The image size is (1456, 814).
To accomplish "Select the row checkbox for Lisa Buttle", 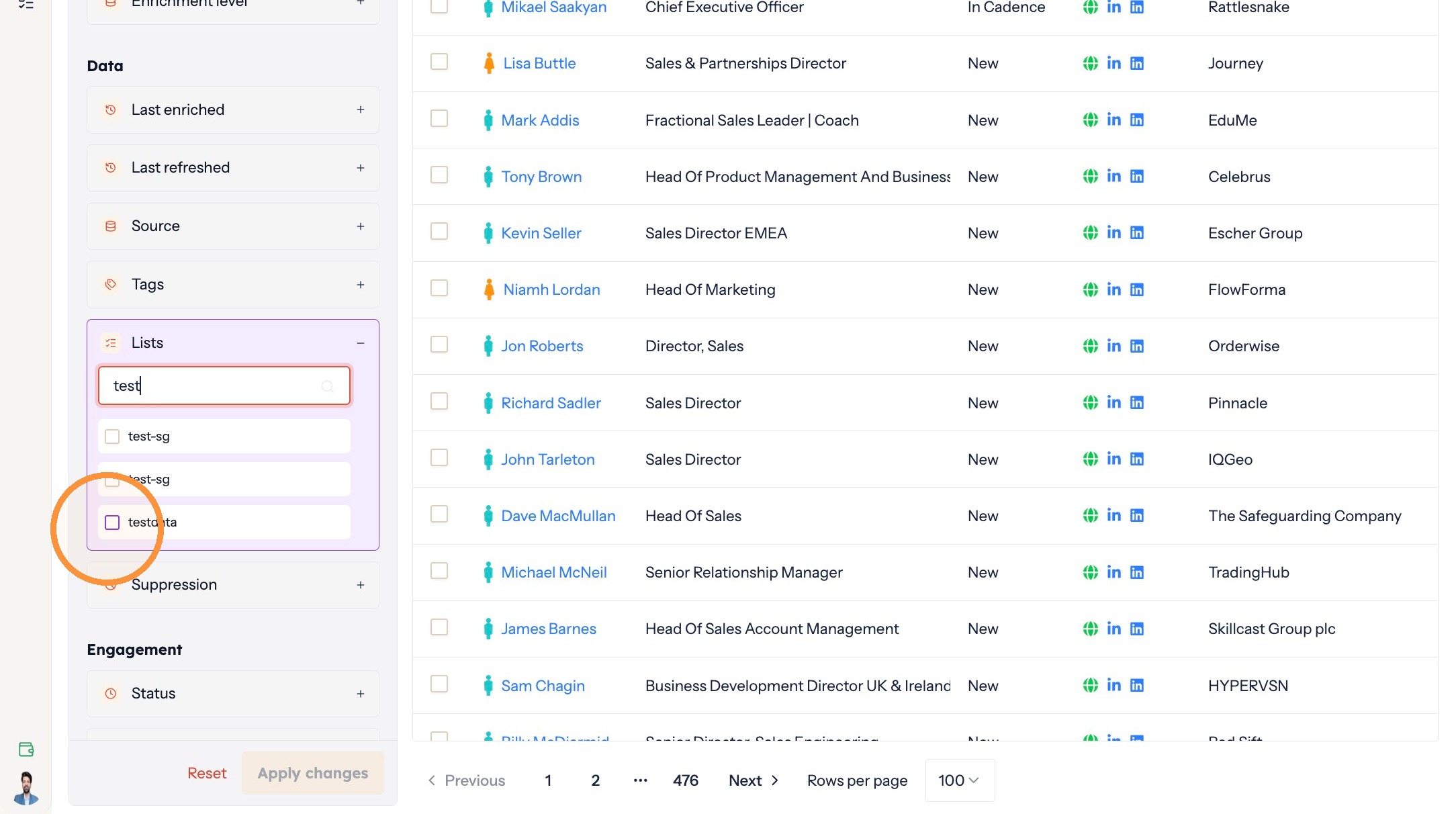I will pyautogui.click(x=439, y=62).
